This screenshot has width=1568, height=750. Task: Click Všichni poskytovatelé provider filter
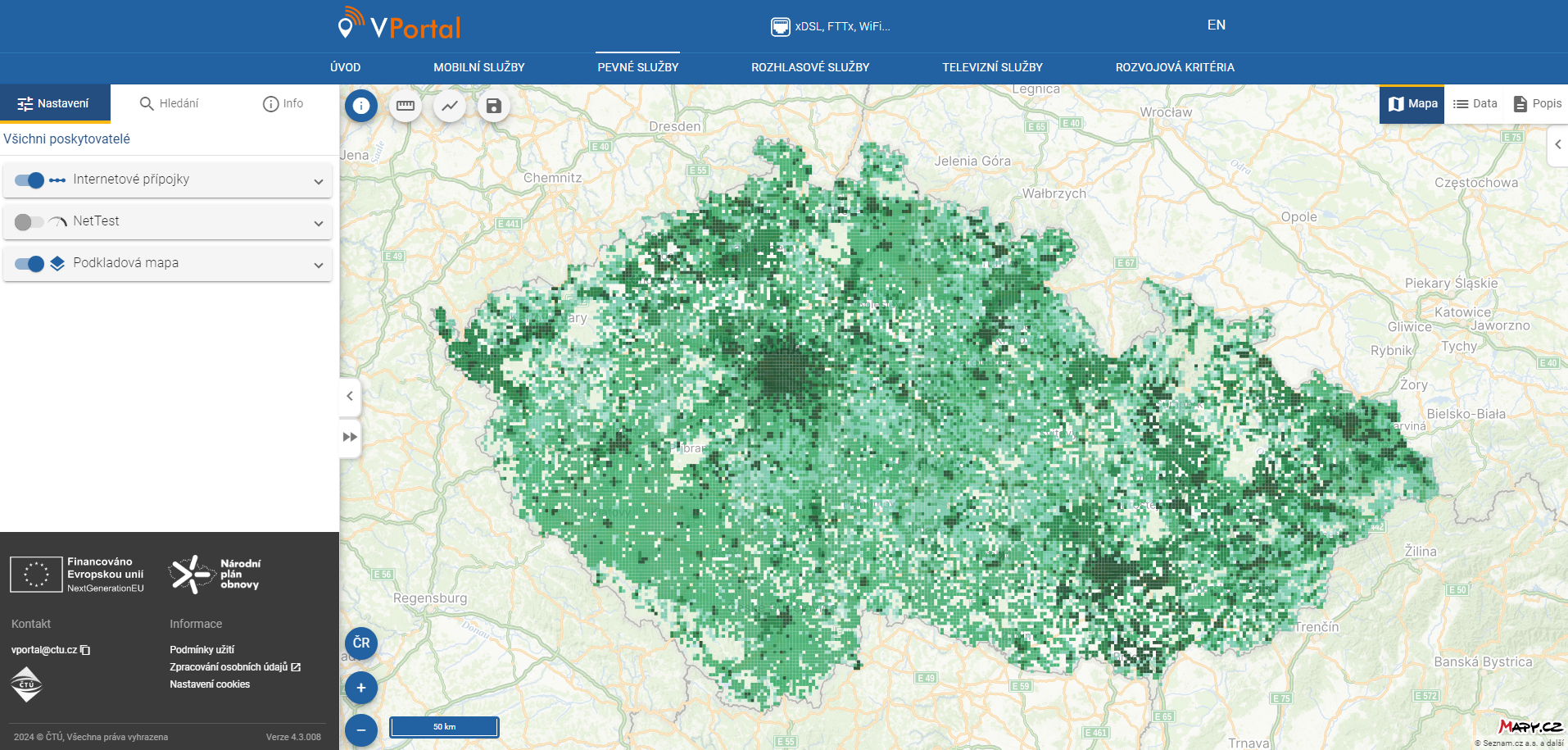click(66, 139)
